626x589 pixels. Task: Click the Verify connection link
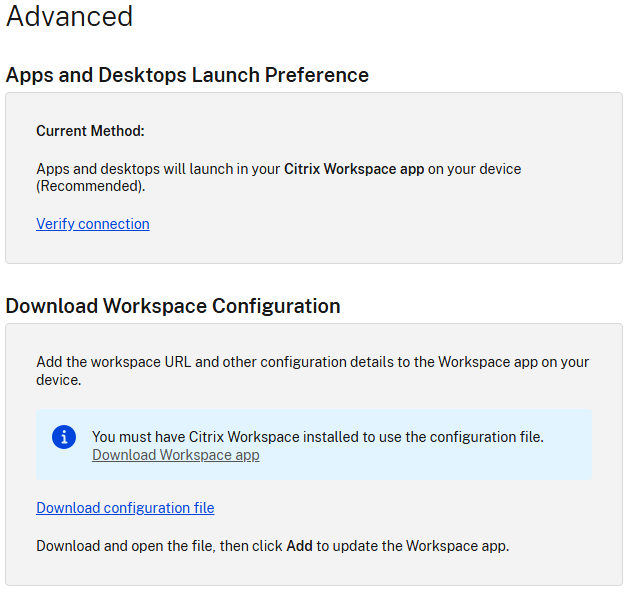coord(93,224)
